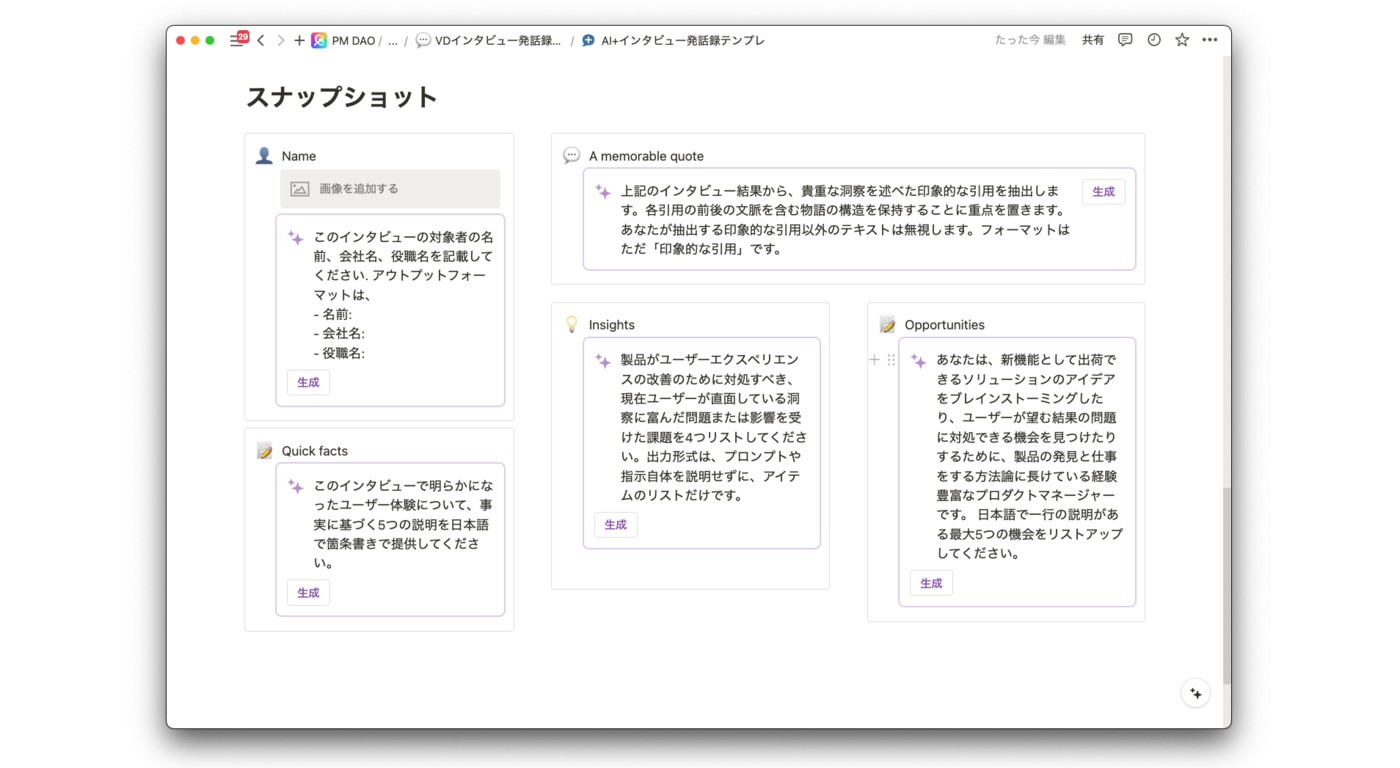The image size is (1400, 768).
Task: Click the A memorable quote heading
Action: click(646, 156)
